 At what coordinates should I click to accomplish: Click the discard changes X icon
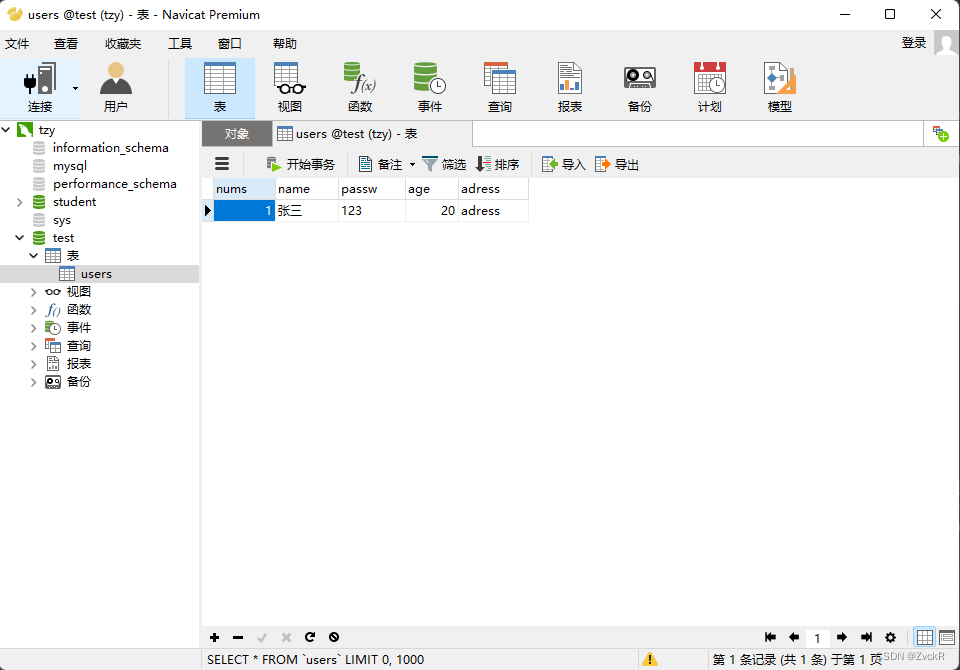click(x=286, y=638)
